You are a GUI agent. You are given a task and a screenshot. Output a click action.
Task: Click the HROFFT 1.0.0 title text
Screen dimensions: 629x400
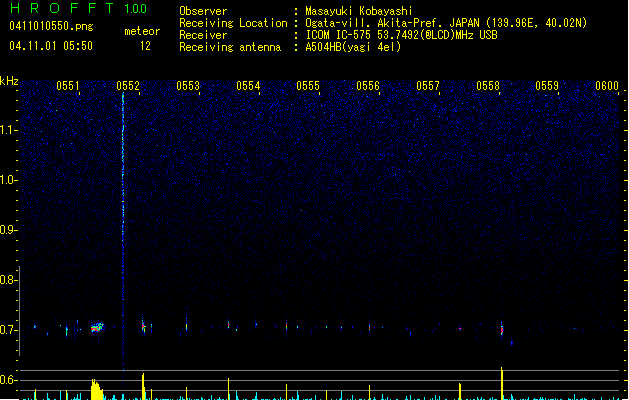pyautogui.click(x=79, y=8)
